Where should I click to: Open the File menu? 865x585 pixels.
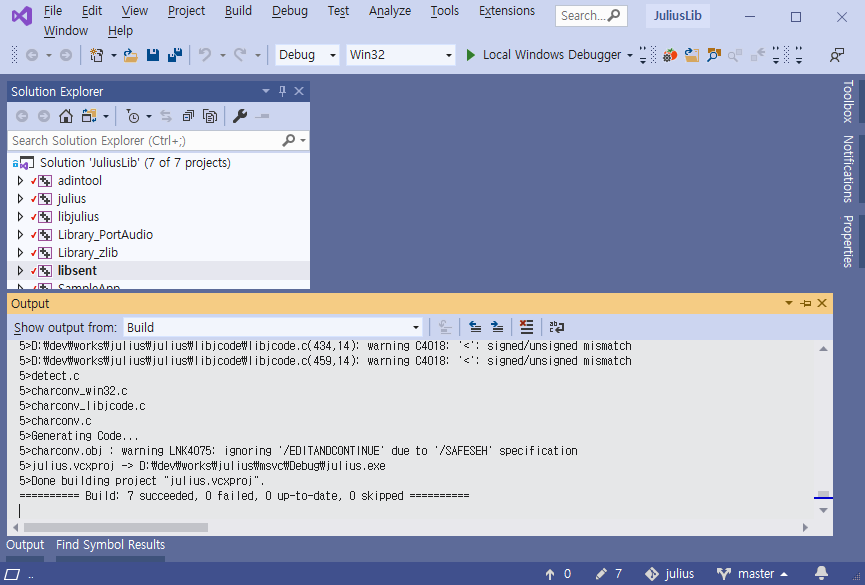pos(53,11)
